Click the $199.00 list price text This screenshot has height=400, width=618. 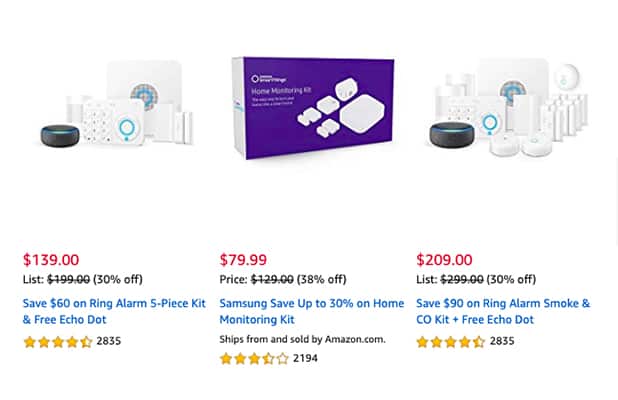(69, 280)
